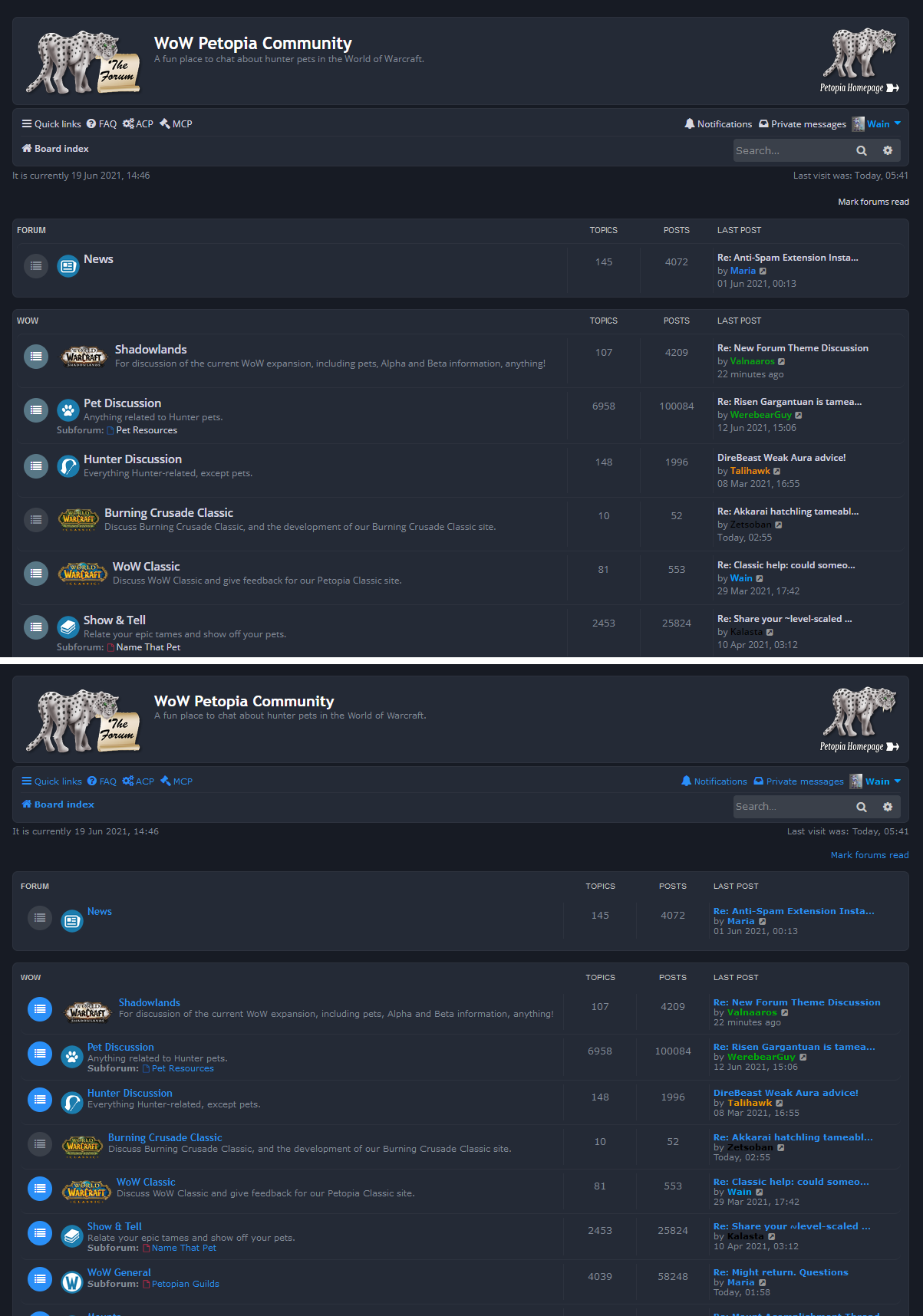The width and height of the screenshot is (923, 1316).
Task: Click Burning Crusade Classic logo, lower page
Action: [x=83, y=1146]
